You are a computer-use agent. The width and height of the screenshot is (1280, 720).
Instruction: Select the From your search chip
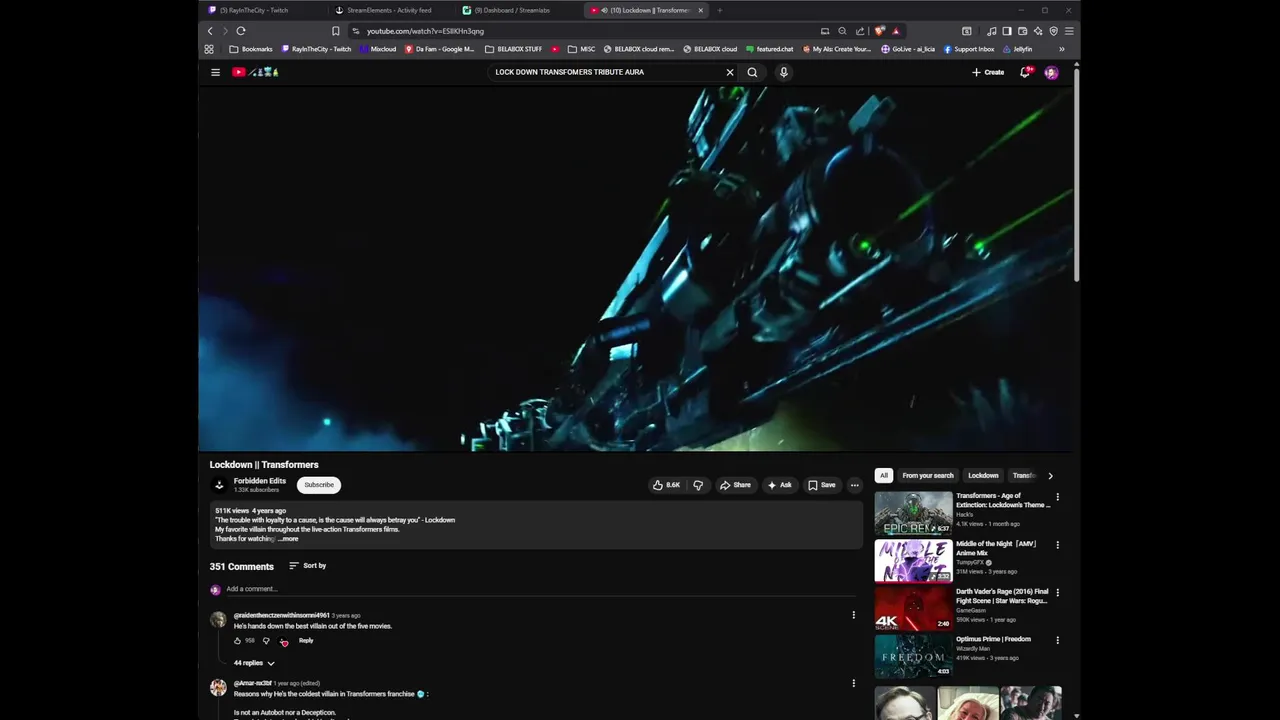[928, 476]
